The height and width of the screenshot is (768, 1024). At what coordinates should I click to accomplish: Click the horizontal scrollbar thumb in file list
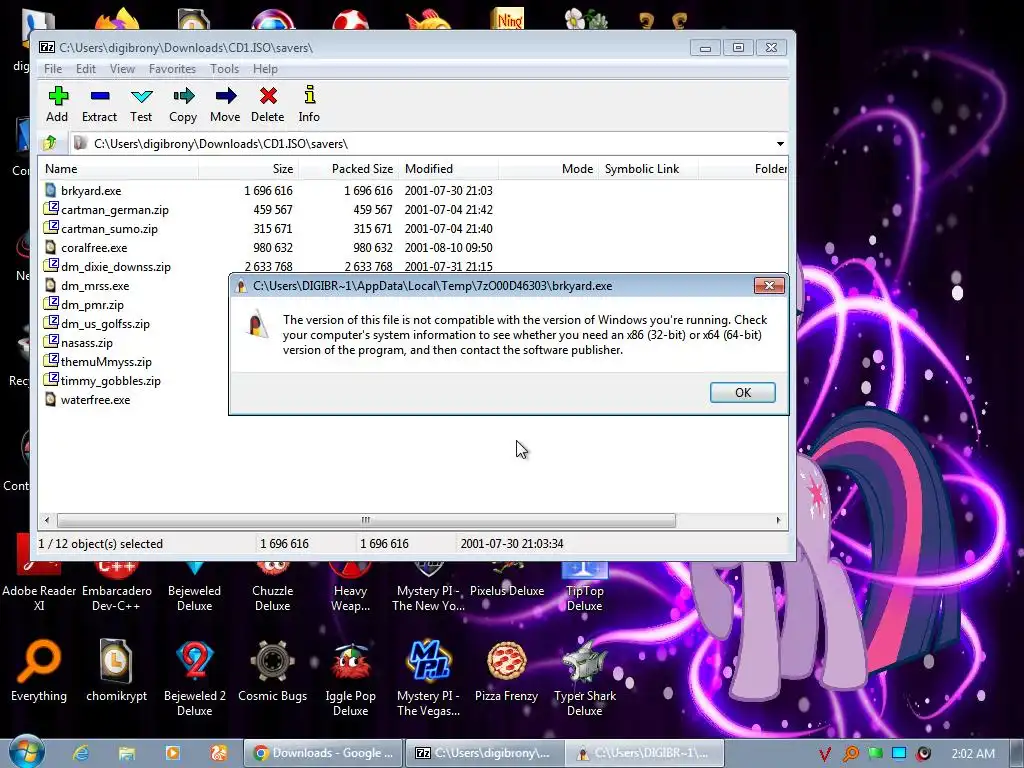point(366,520)
